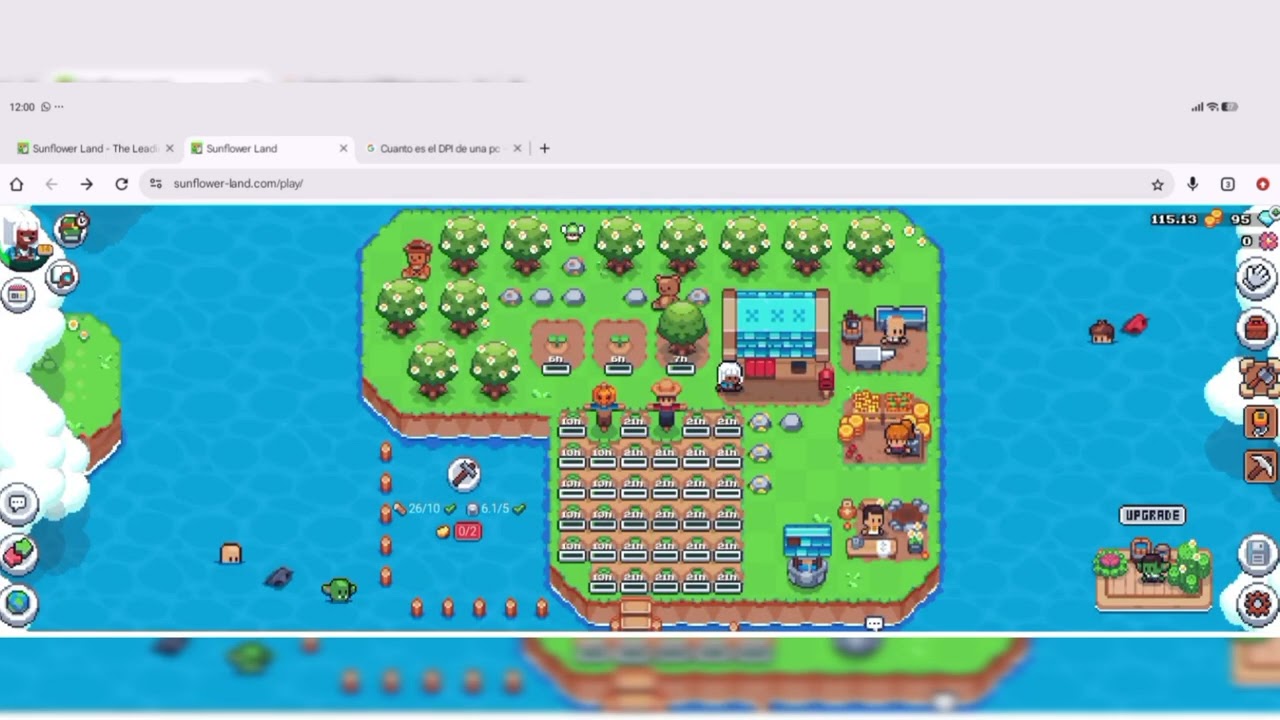Click the UPGRADE button above raft
The width and height of the screenshot is (1280, 720).
click(1152, 515)
